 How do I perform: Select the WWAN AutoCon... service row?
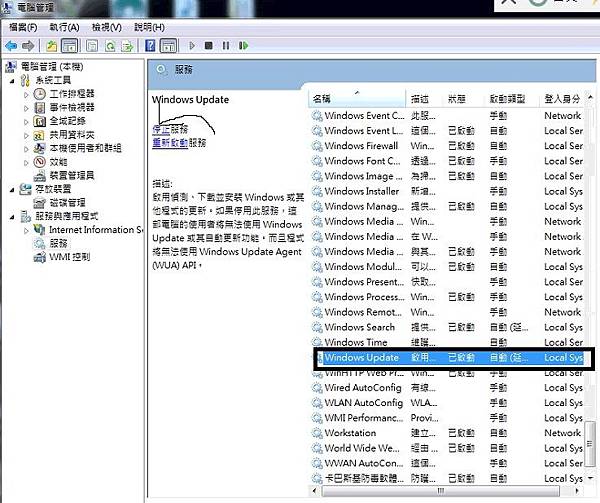pyautogui.click(x=448, y=463)
